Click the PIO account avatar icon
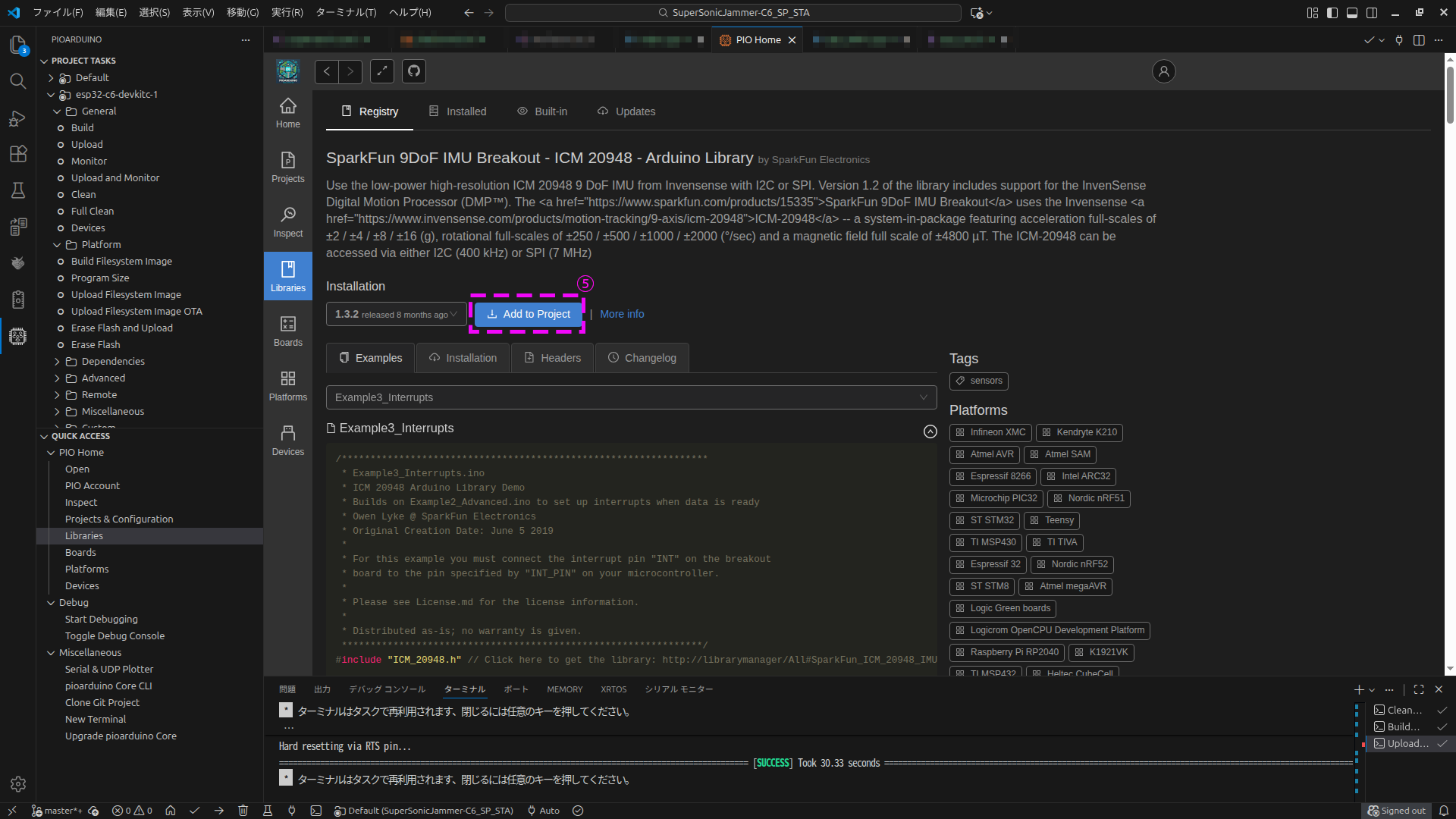Viewport: 1456px width, 819px height. click(1163, 71)
